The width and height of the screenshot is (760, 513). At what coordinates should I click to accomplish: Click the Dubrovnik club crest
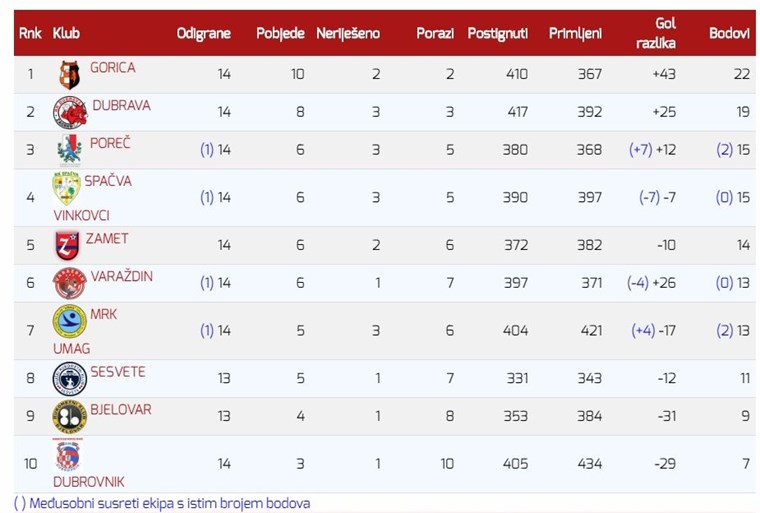coord(68,455)
